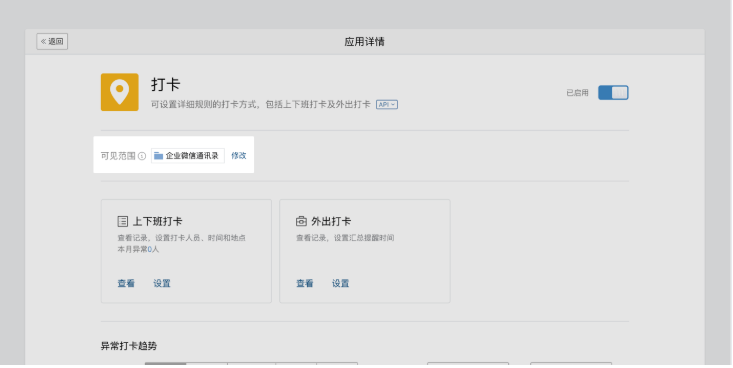The image size is (733, 368).
Task: Click the info icon beside 可见范围
Action: coord(142,156)
